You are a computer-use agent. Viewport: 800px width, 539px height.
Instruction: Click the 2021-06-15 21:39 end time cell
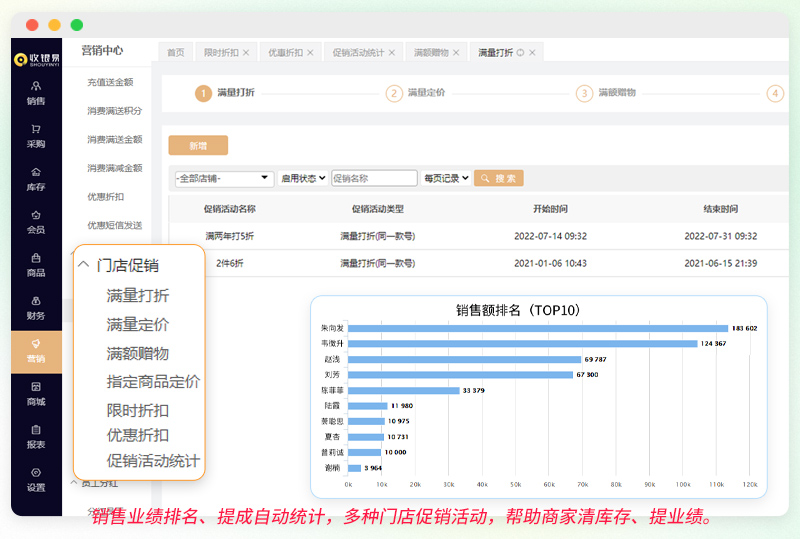pyautogui.click(x=720, y=263)
